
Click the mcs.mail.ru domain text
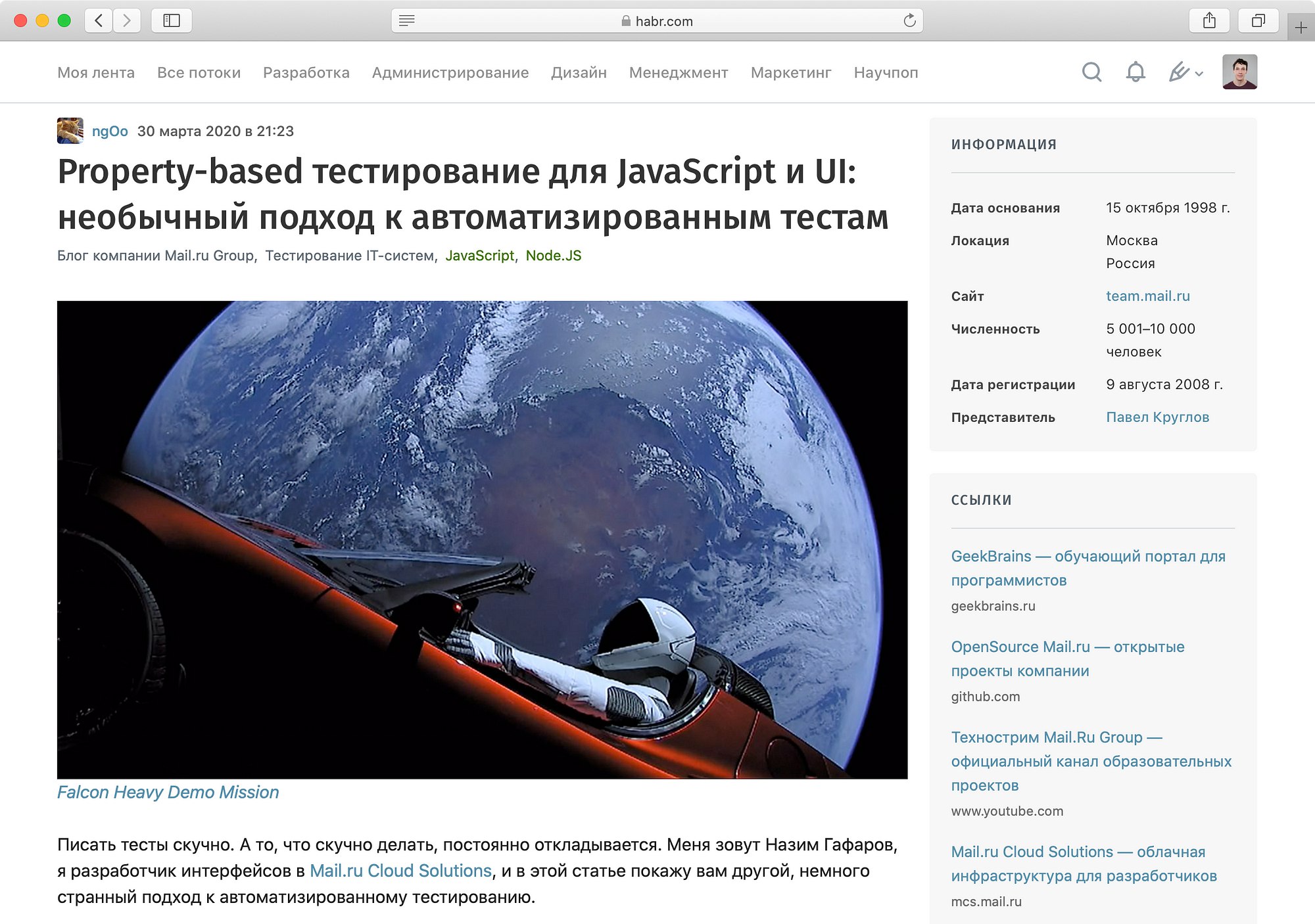(986, 902)
